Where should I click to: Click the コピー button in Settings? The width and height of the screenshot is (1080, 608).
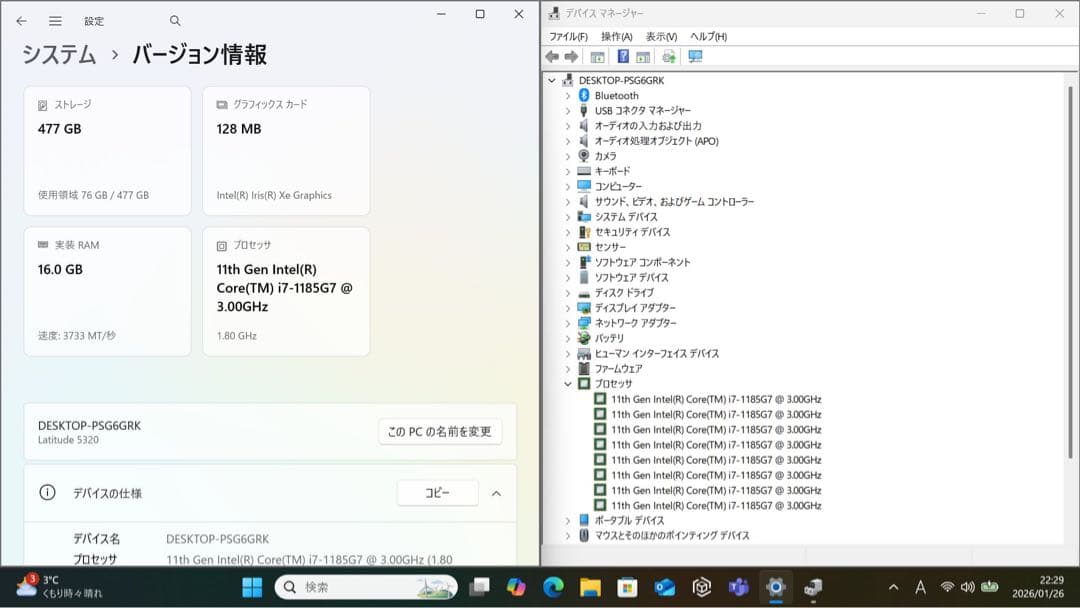coord(437,492)
